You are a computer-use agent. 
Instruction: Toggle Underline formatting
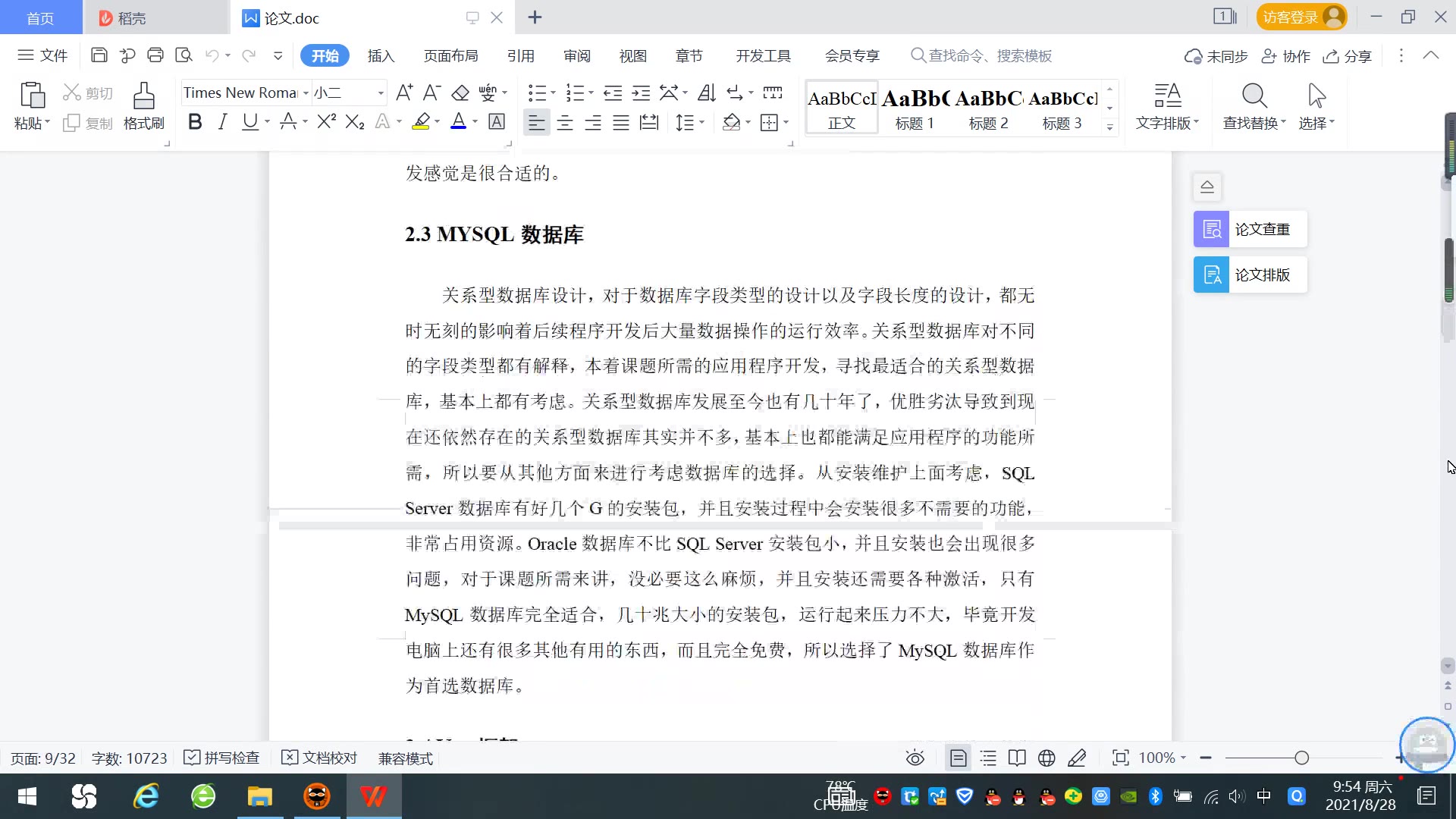click(249, 121)
